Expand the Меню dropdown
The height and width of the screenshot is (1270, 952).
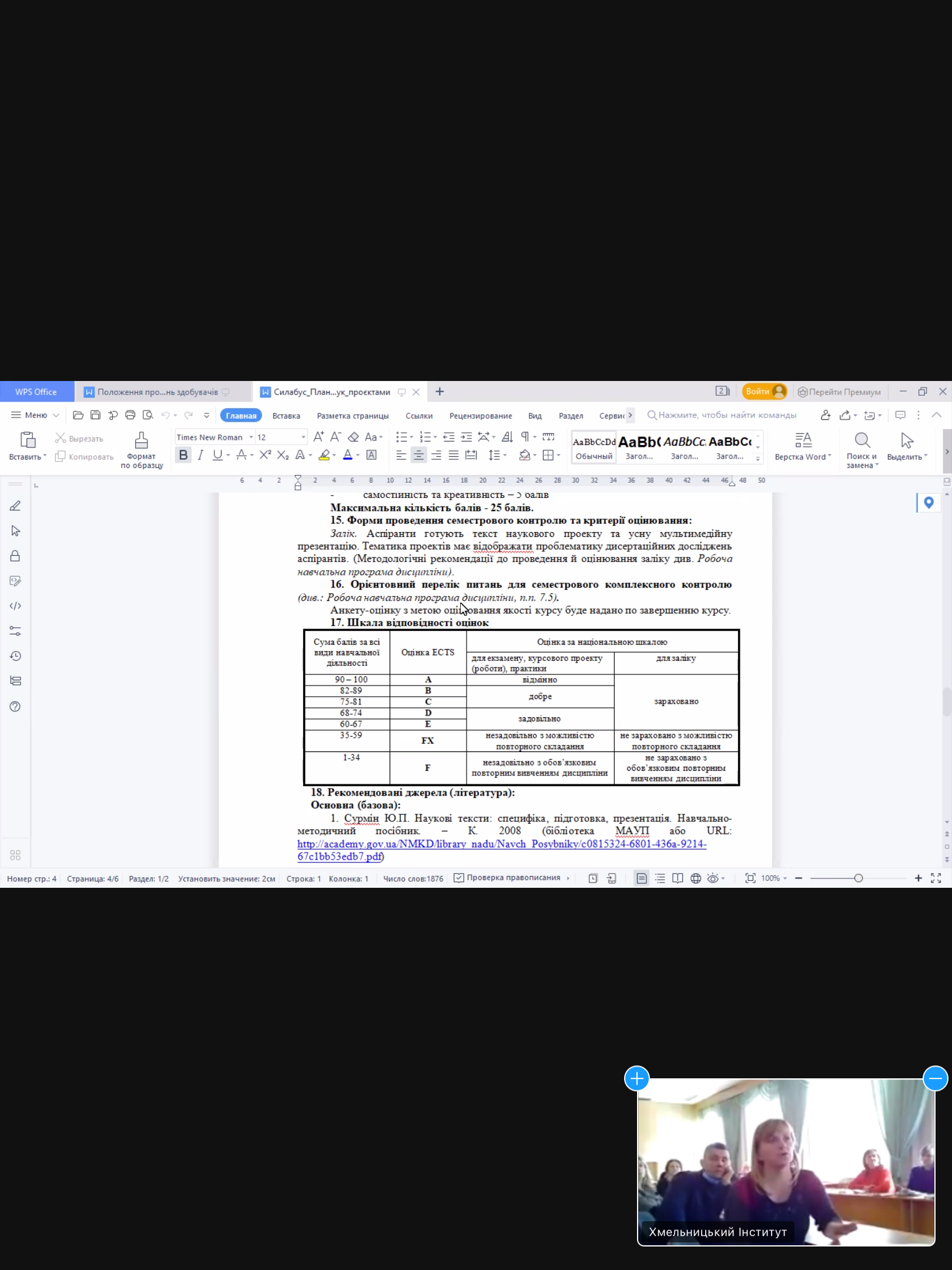(35, 415)
